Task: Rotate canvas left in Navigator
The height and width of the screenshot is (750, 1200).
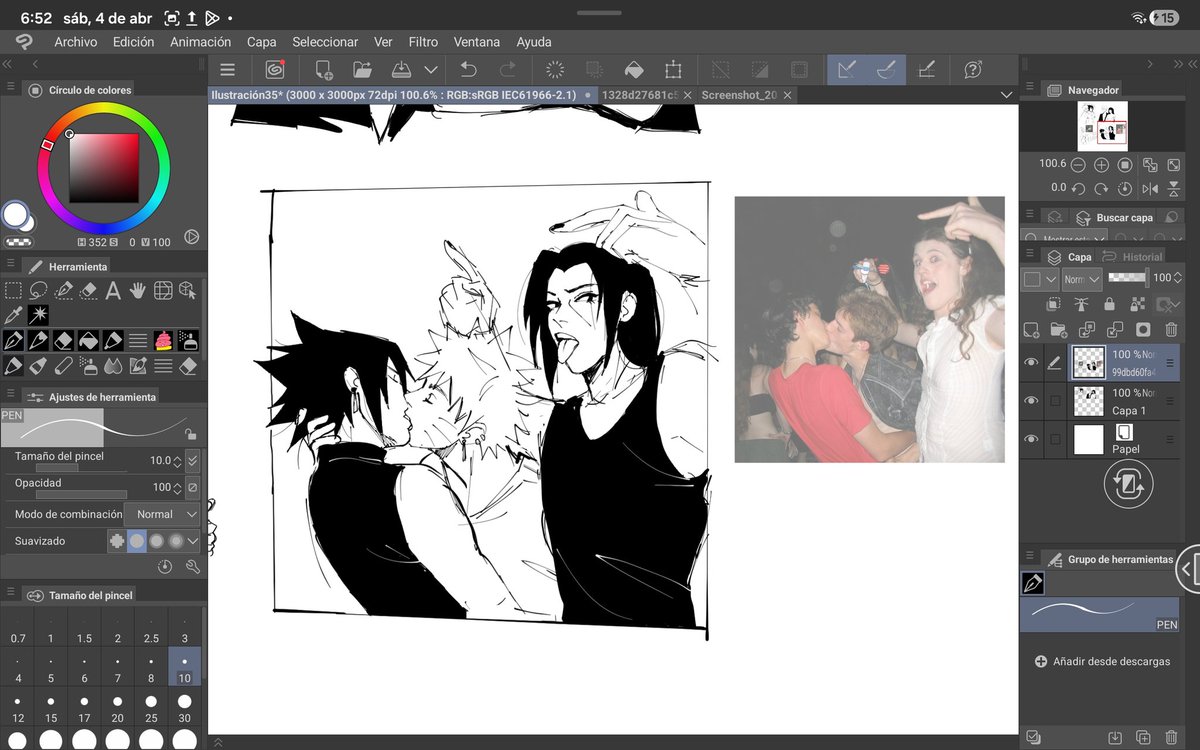Action: [1078, 188]
